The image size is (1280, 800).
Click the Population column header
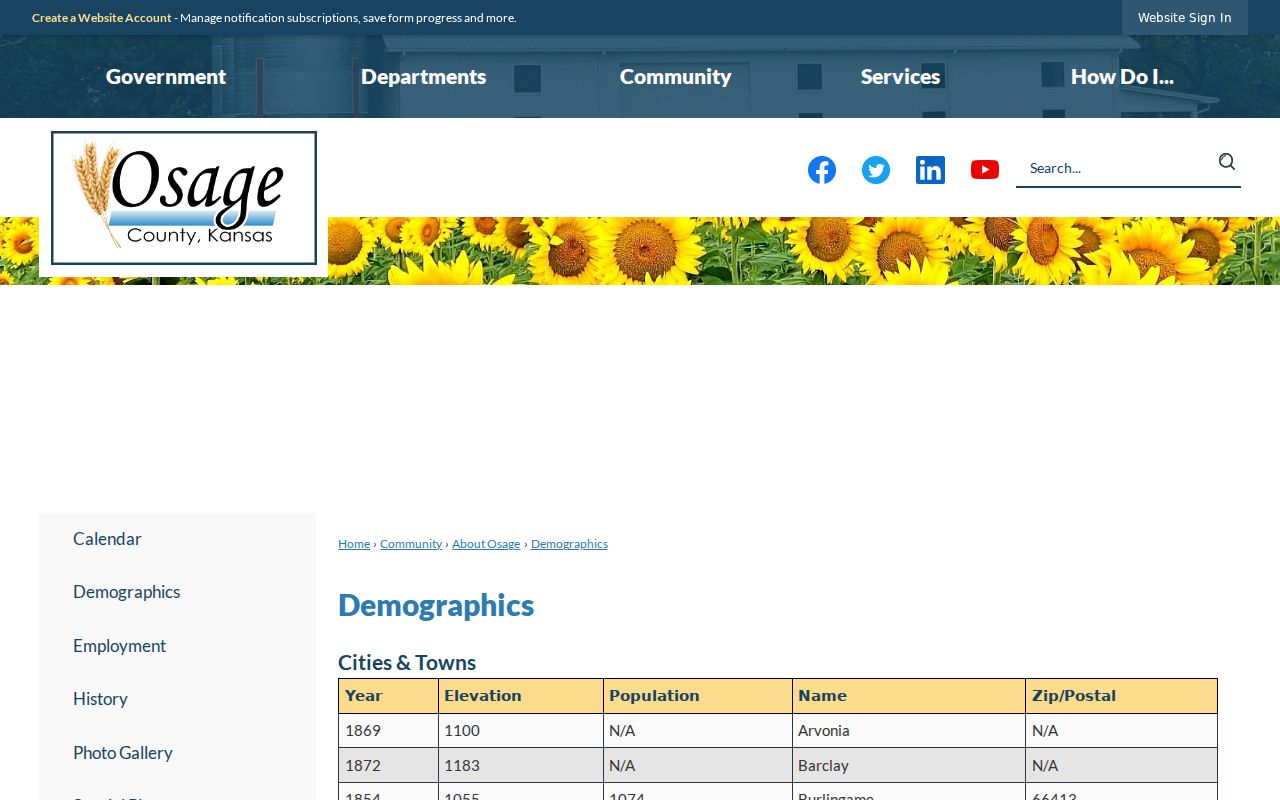698,696
